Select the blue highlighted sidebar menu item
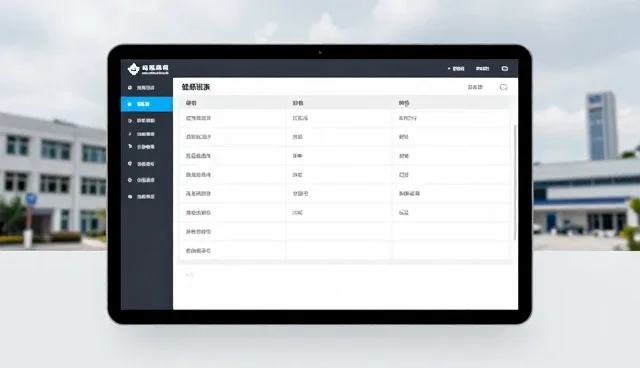 point(147,104)
